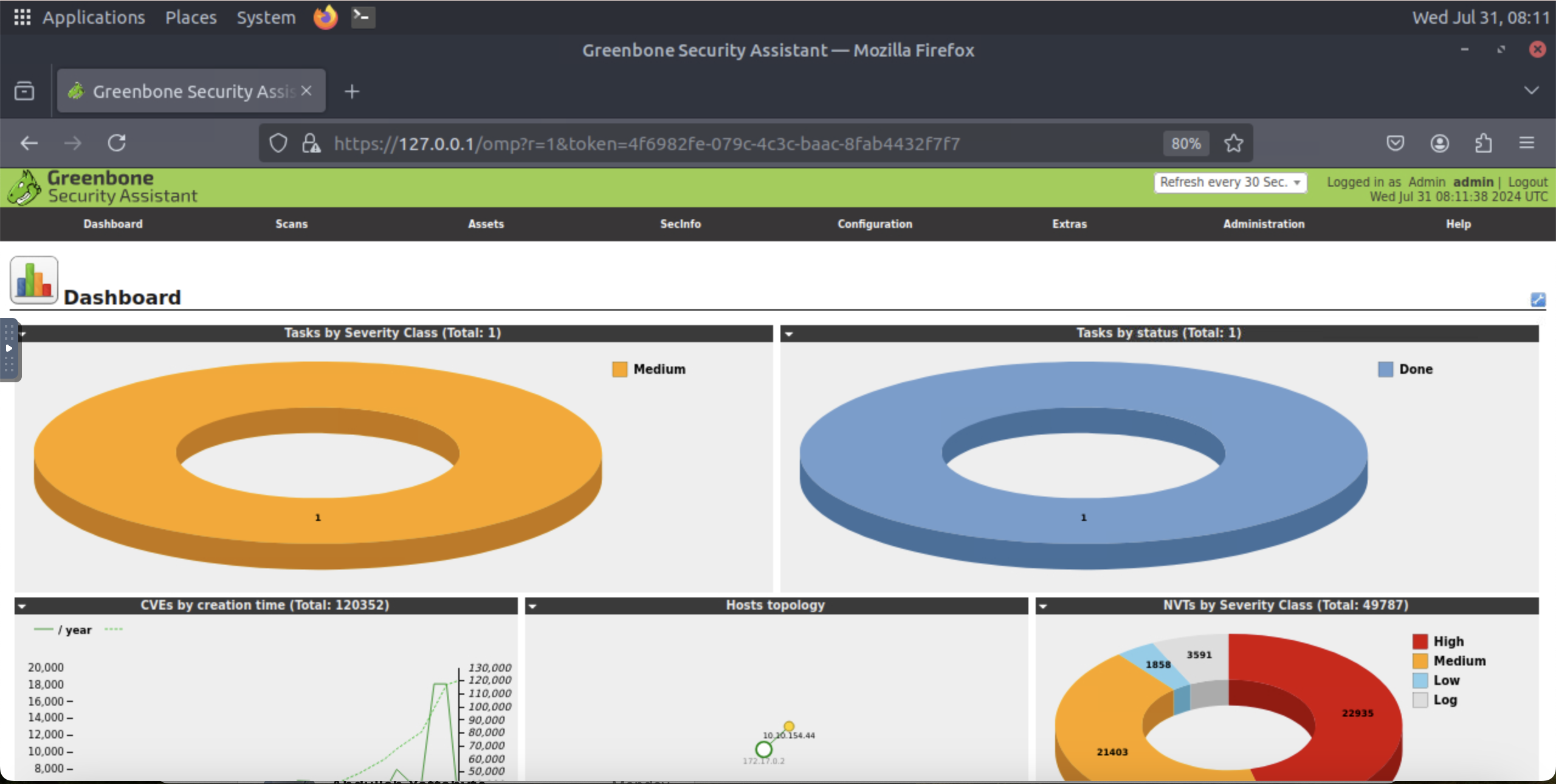1556x784 pixels.
Task: Collapse the Tasks by status chart
Action: coord(788,334)
